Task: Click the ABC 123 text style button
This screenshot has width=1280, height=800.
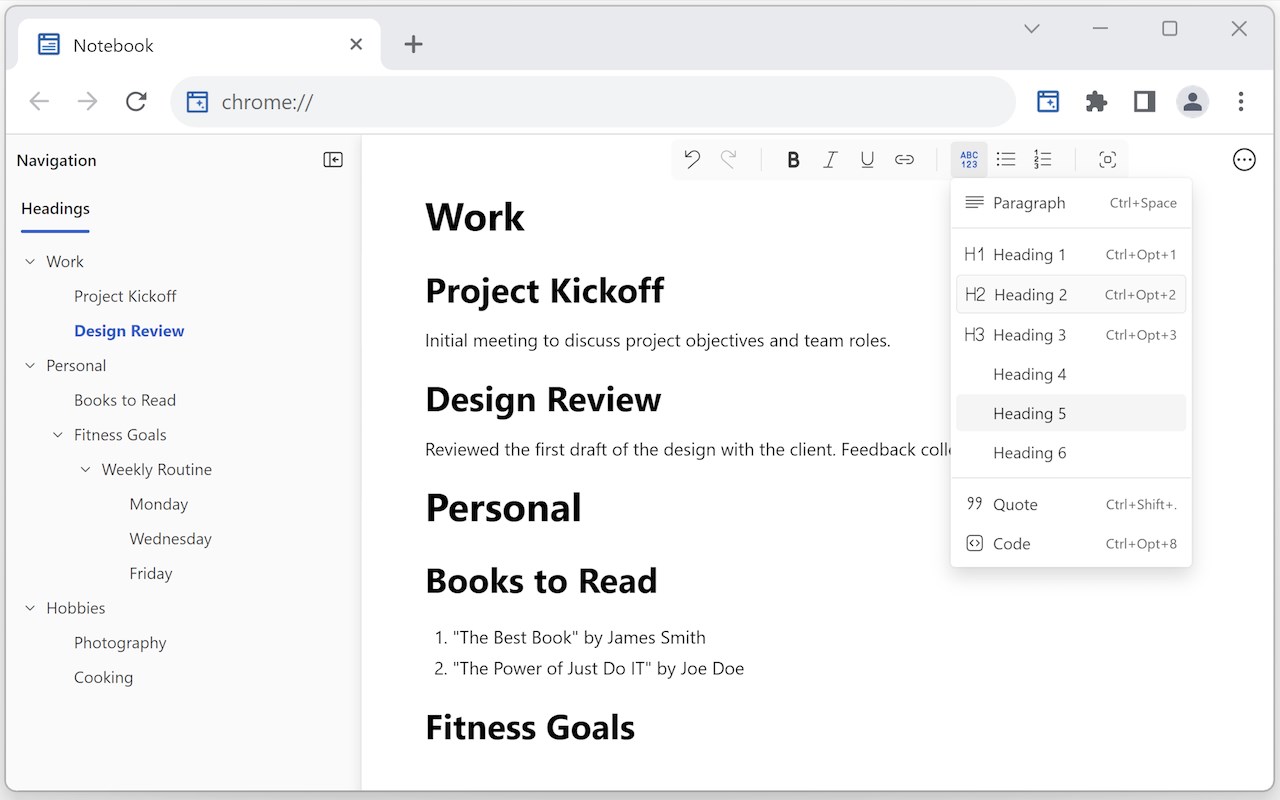Action: tap(969, 160)
